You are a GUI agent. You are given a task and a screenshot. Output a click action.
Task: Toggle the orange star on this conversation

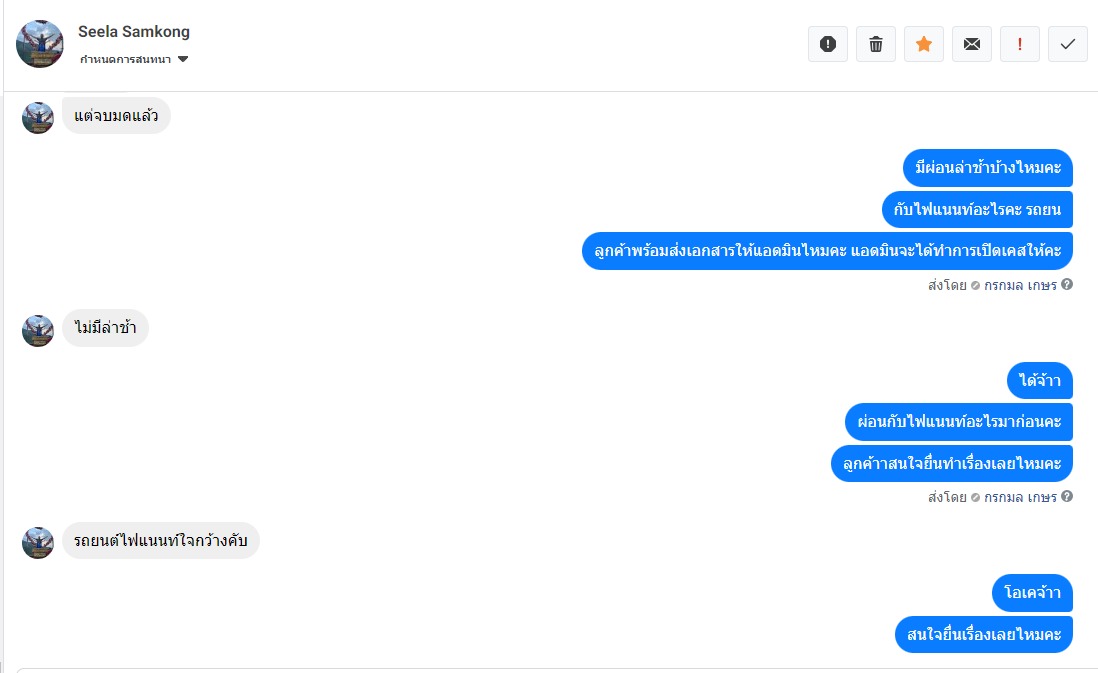click(924, 44)
